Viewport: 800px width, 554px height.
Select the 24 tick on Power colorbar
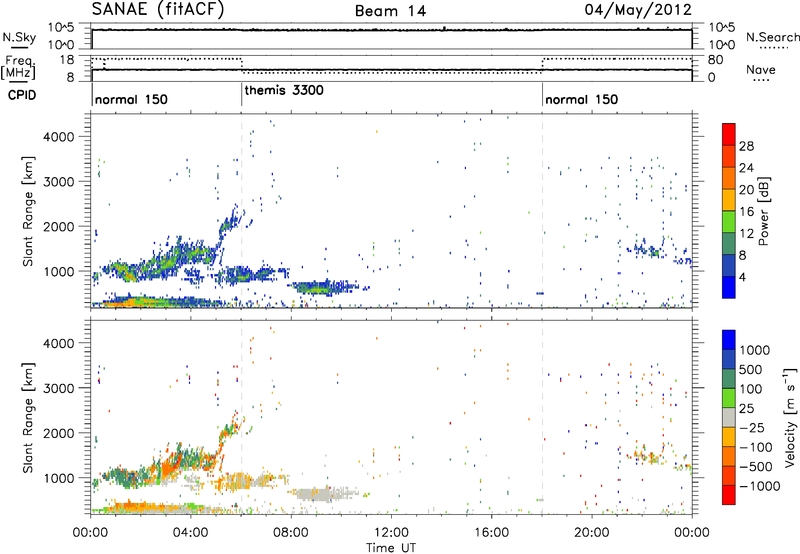click(746, 168)
